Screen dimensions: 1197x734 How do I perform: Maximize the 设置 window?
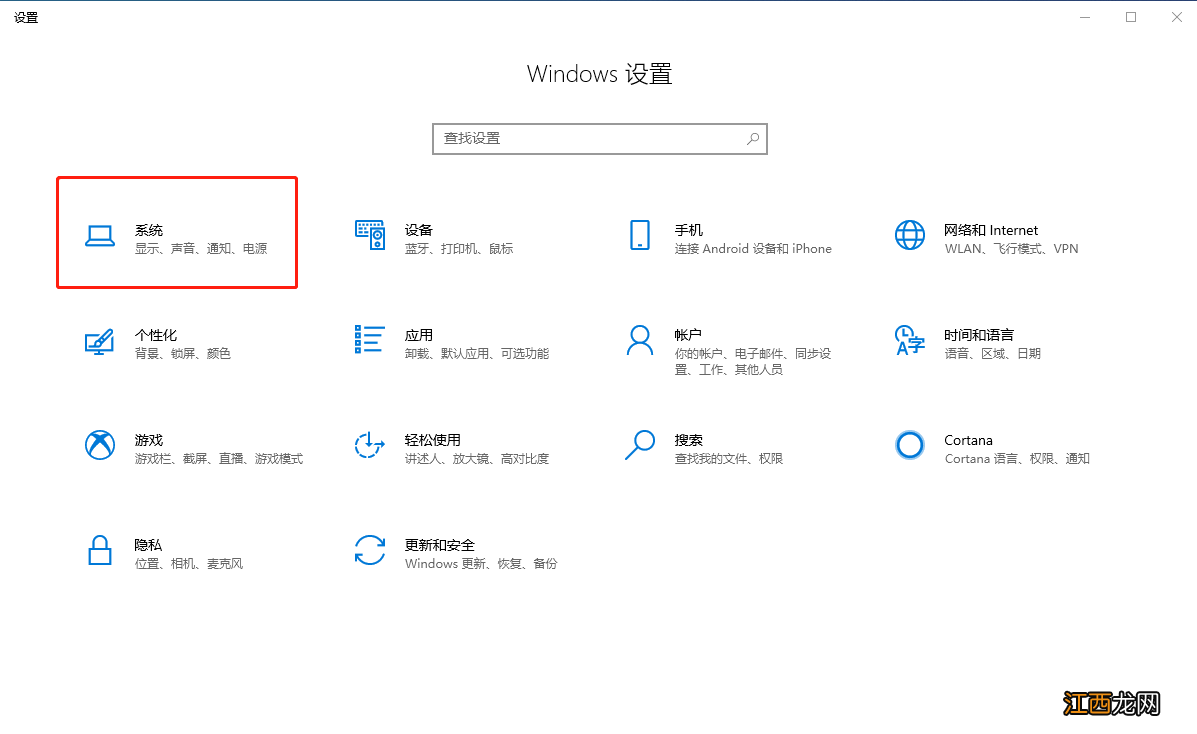point(1131,17)
